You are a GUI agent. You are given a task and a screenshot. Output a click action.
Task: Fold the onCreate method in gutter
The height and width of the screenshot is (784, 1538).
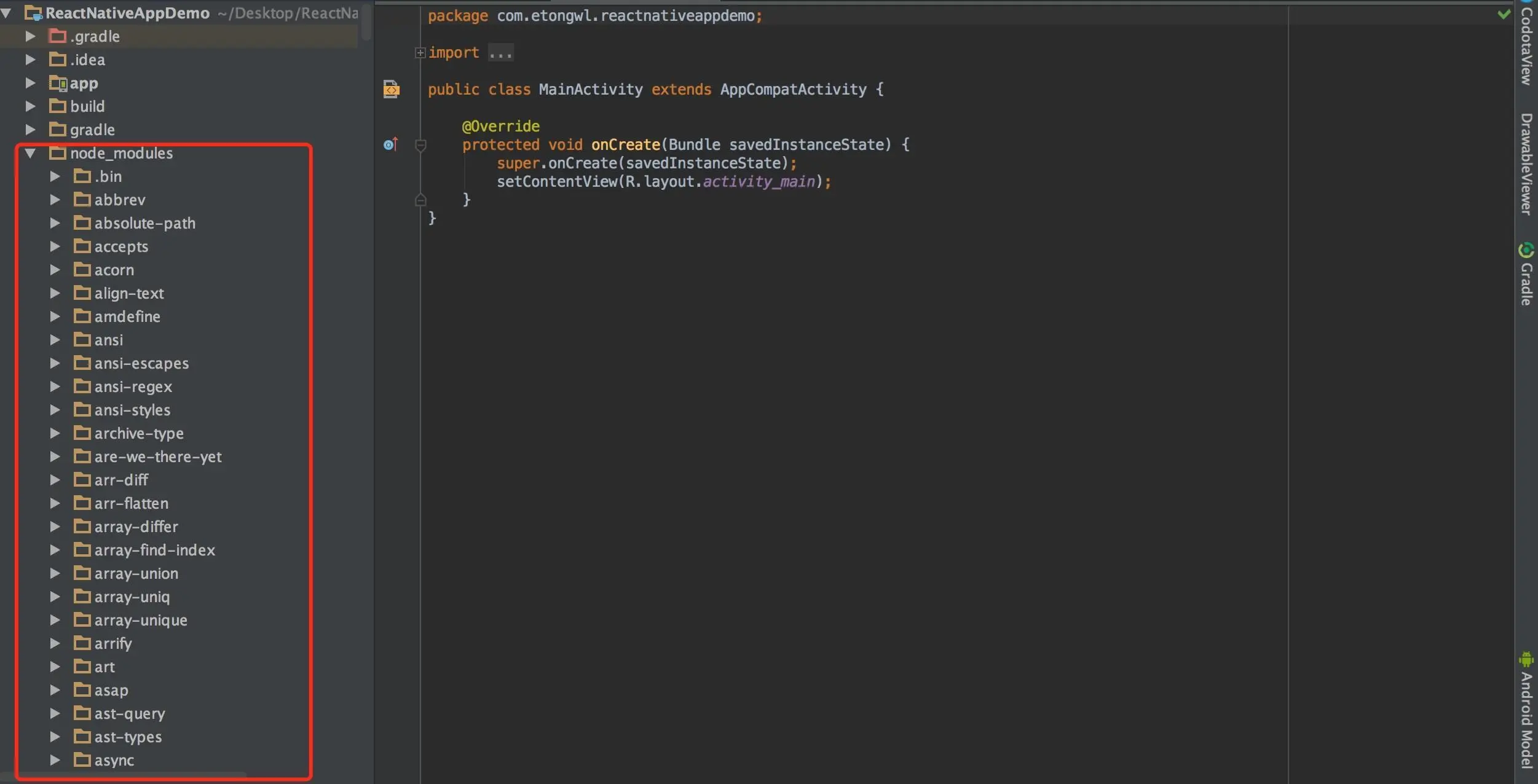tap(421, 145)
